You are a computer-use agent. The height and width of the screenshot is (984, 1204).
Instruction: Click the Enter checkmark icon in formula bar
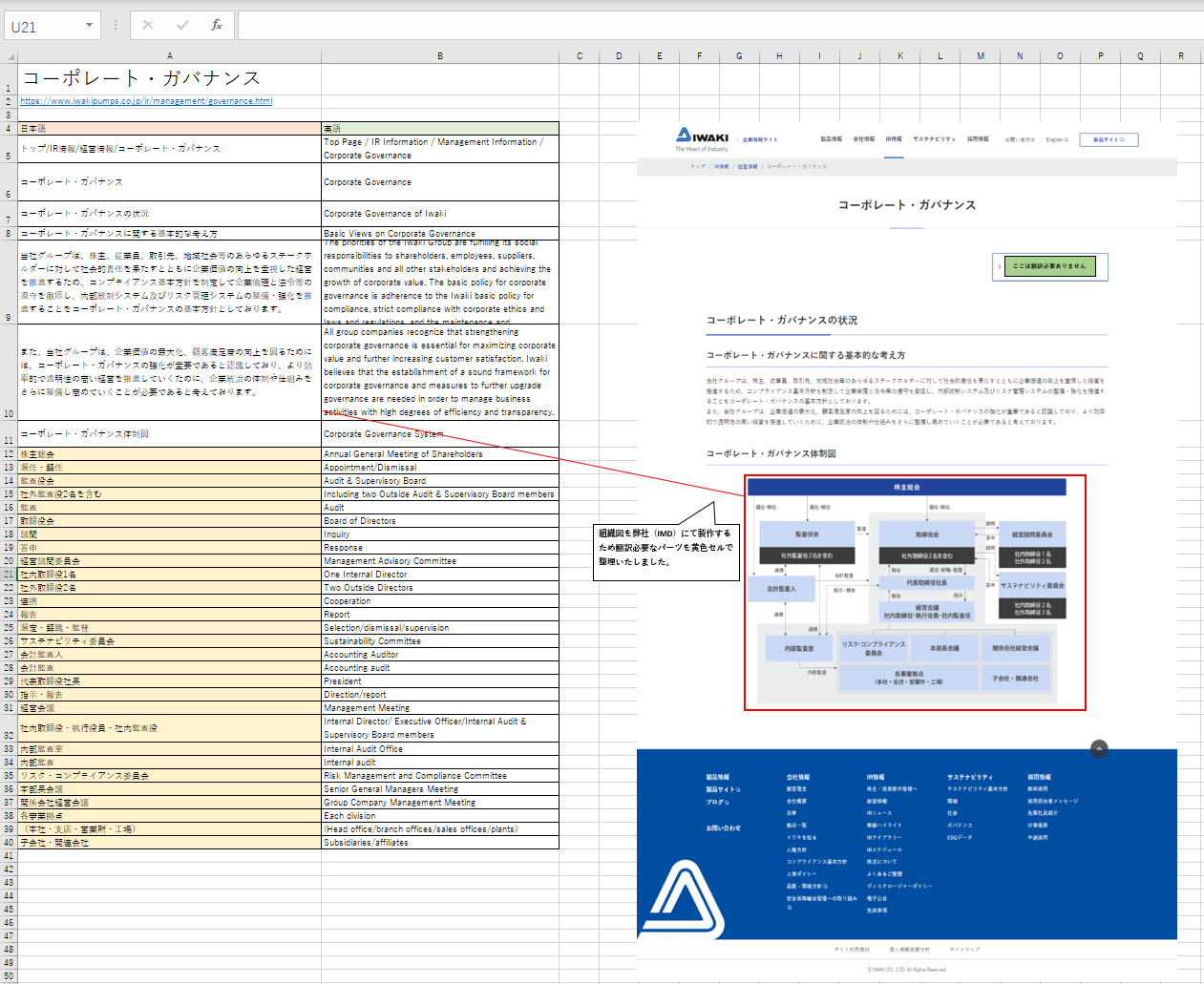[182, 25]
